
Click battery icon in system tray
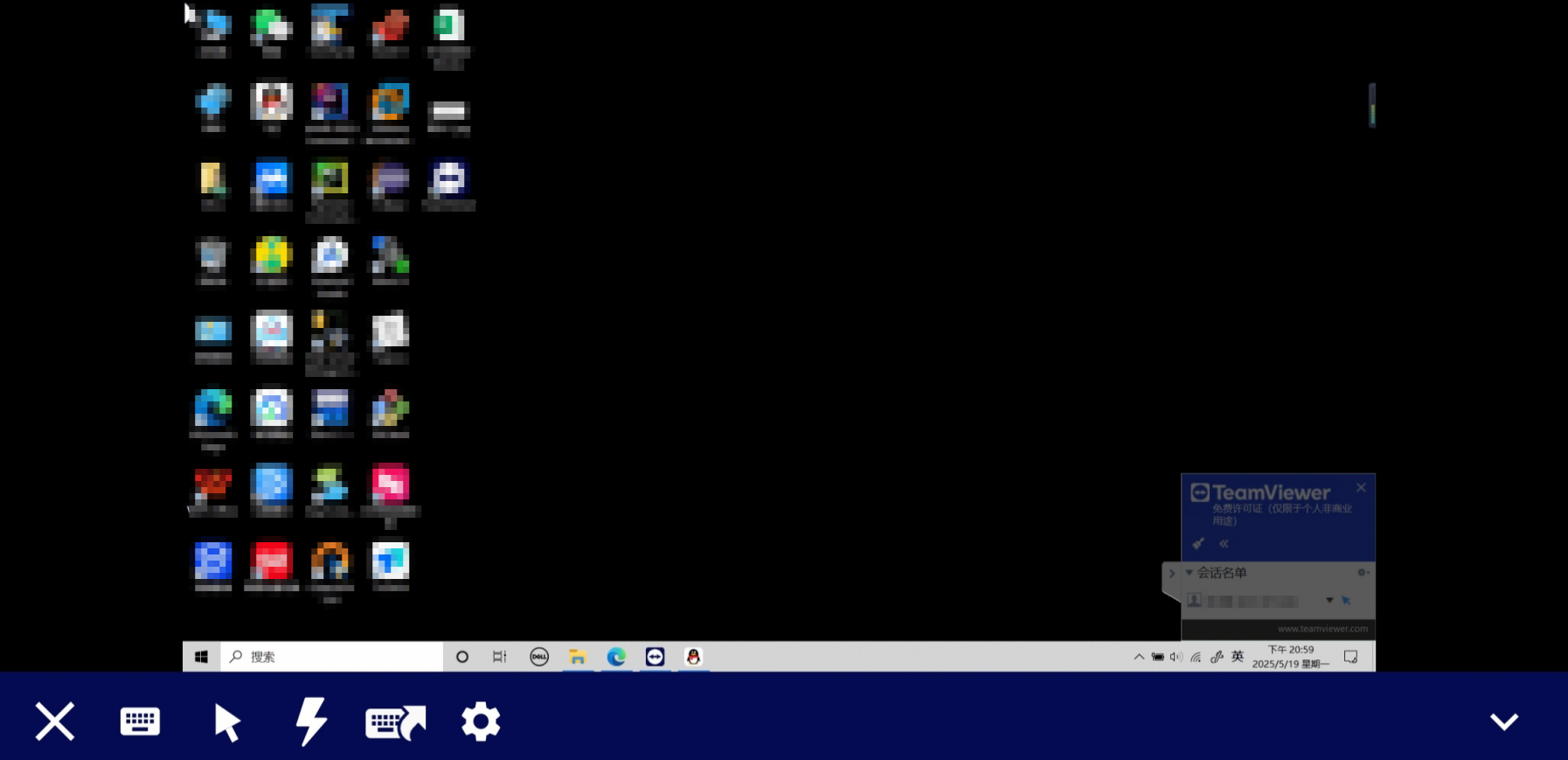(x=1157, y=657)
